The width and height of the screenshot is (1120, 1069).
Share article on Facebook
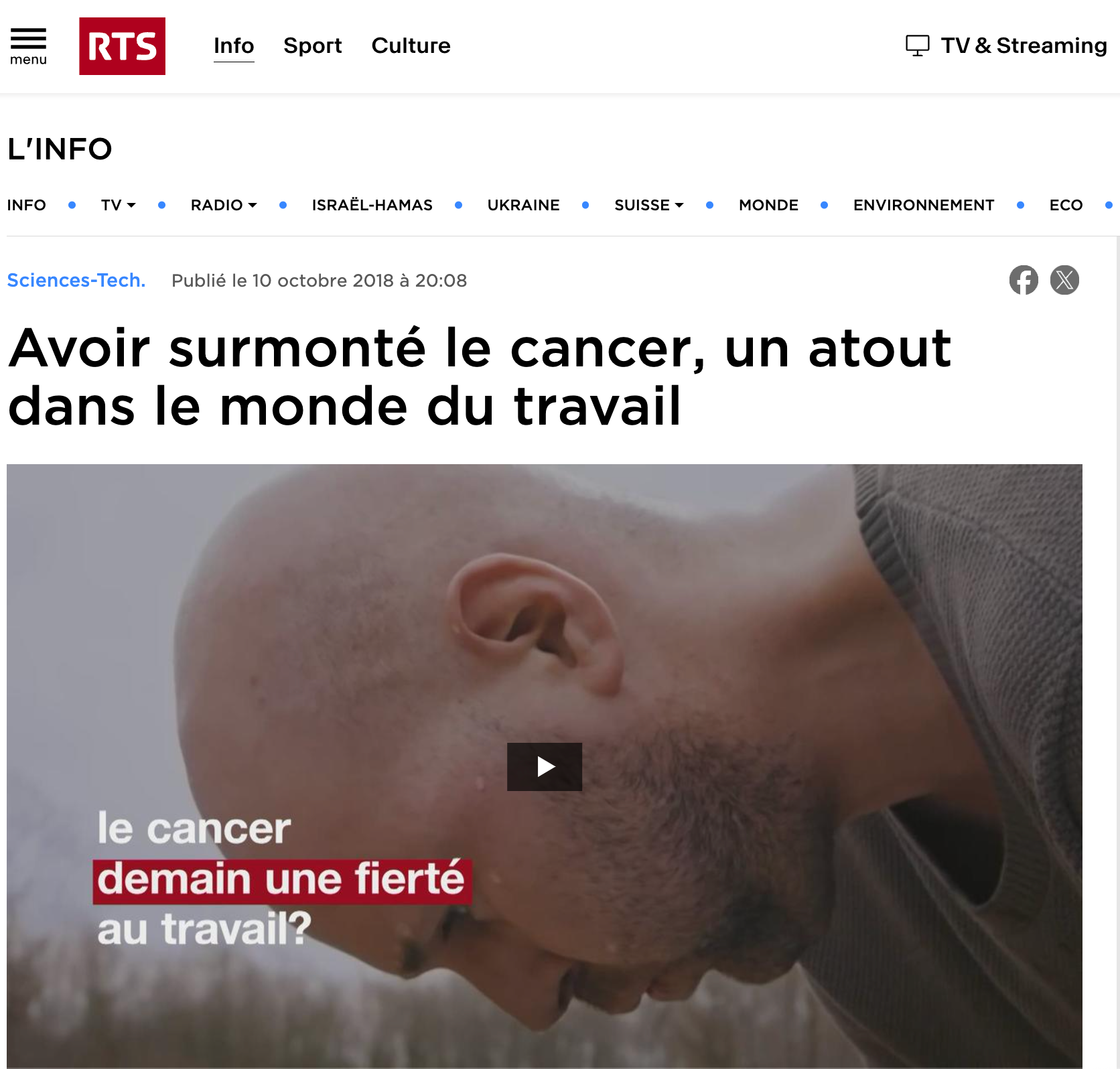pyautogui.click(x=1024, y=280)
